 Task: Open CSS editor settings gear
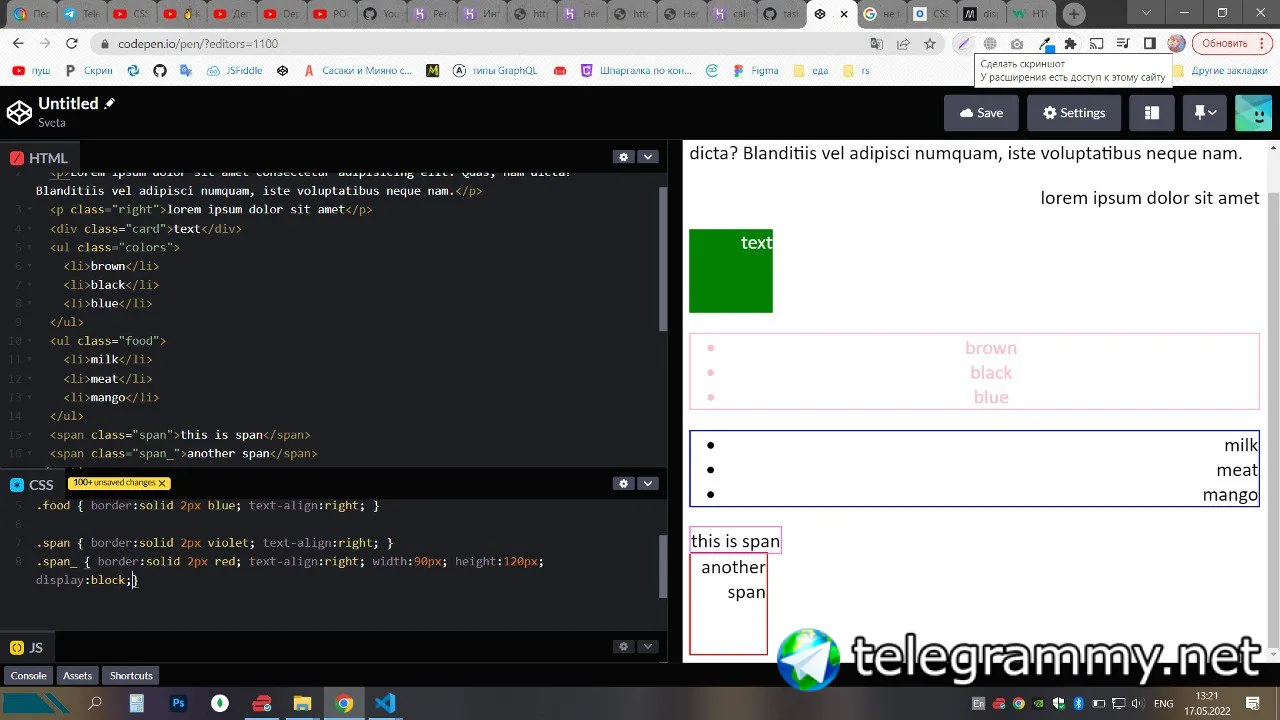[624, 484]
